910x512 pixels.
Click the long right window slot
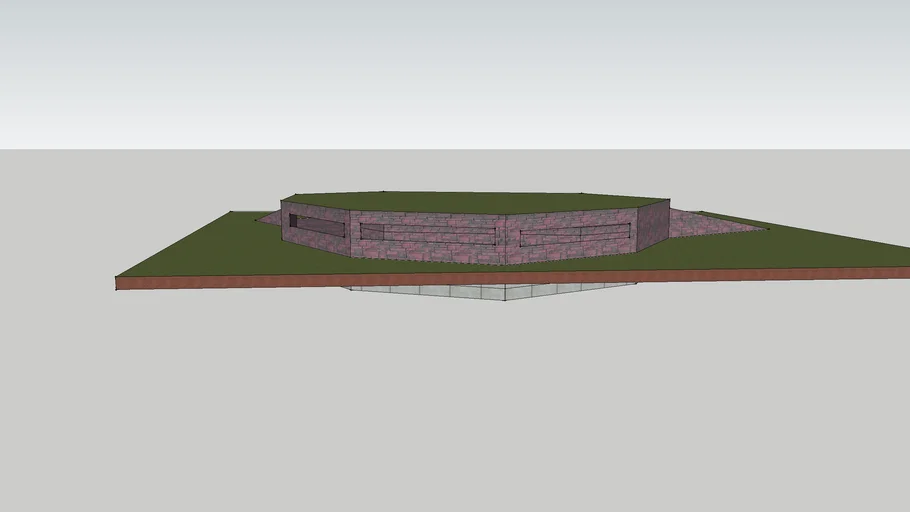(574, 235)
